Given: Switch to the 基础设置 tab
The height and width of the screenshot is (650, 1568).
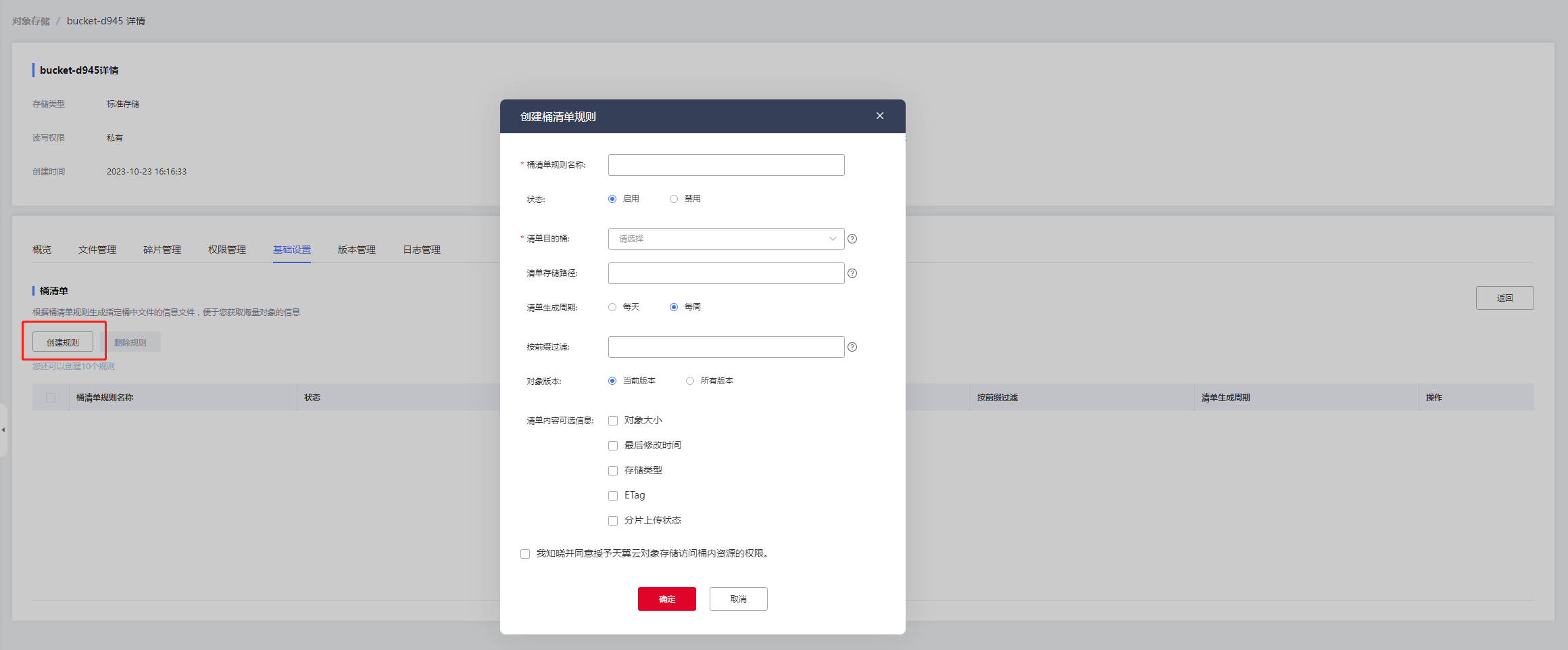Looking at the screenshot, I should pyautogui.click(x=292, y=250).
